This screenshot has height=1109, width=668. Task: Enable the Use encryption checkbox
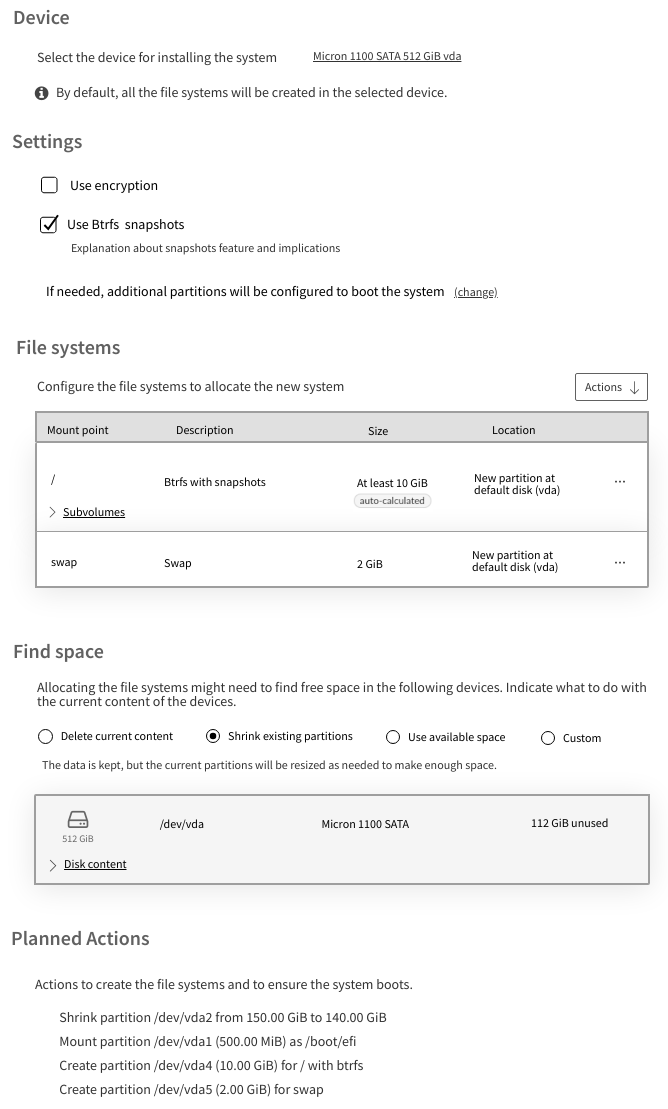coord(49,185)
